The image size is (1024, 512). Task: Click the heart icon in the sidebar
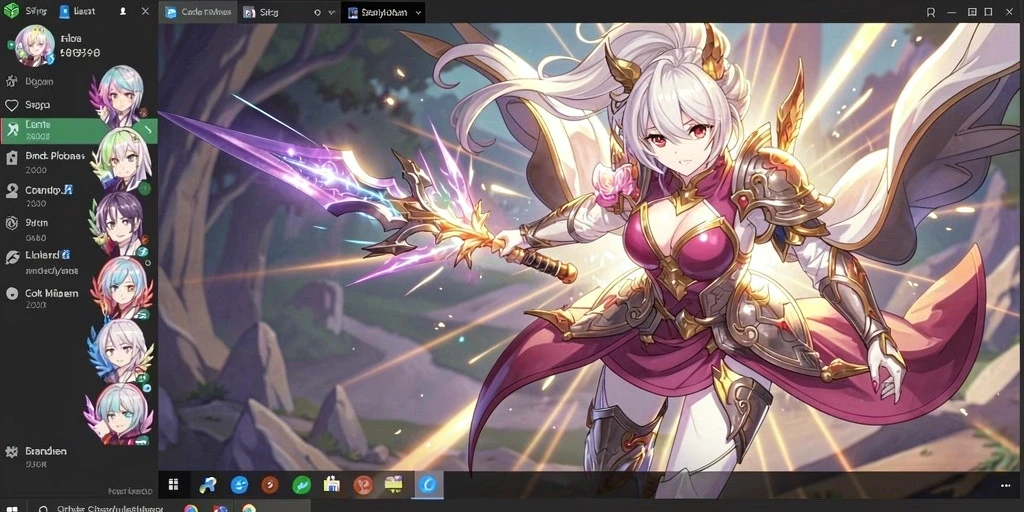[11, 105]
